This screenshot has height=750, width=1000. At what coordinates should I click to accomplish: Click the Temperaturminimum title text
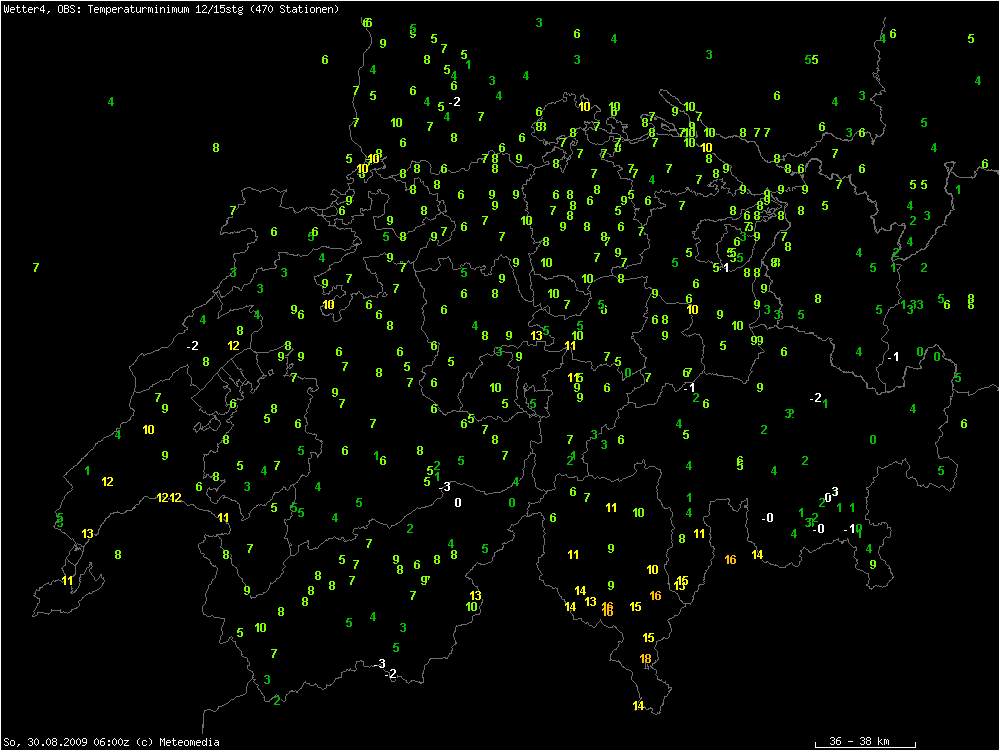pos(170,9)
